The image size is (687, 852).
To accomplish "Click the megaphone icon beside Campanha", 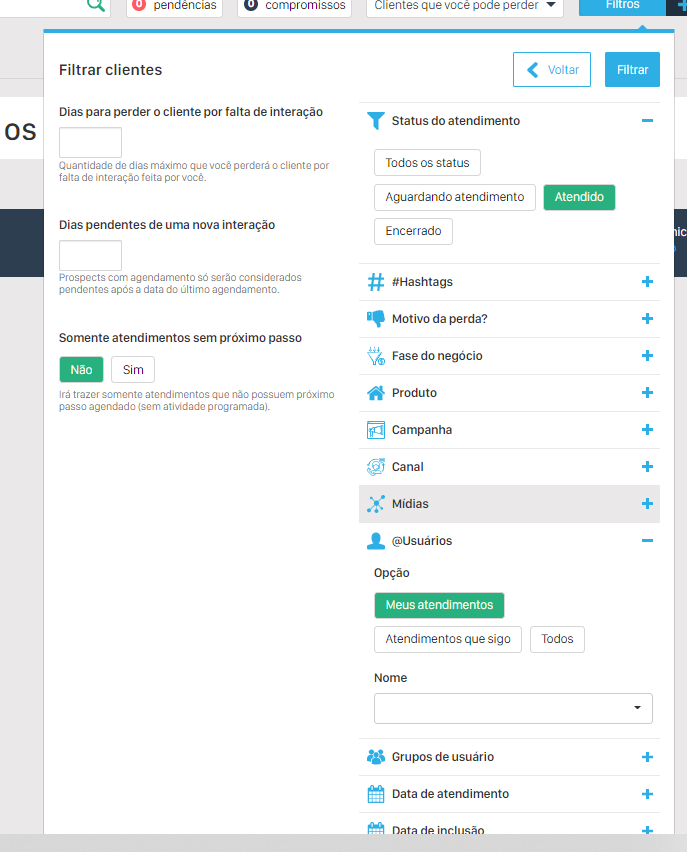I will [376, 430].
